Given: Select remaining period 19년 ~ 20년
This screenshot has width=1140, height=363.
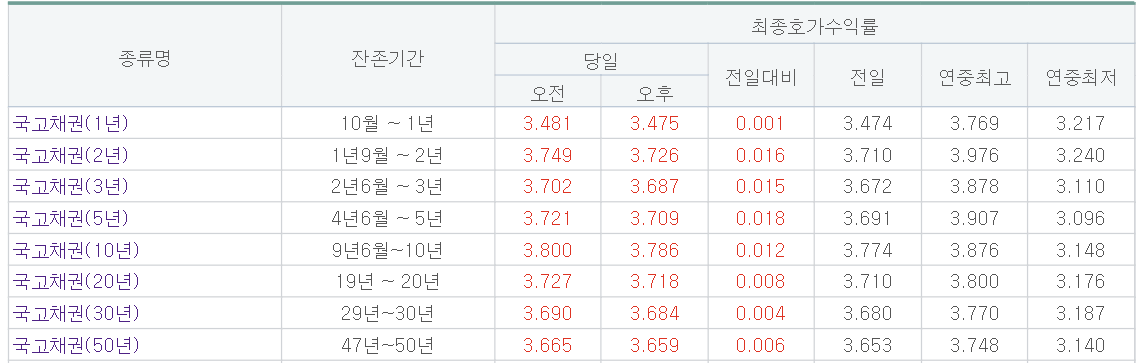Looking at the screenshot, I should (388, 282).
